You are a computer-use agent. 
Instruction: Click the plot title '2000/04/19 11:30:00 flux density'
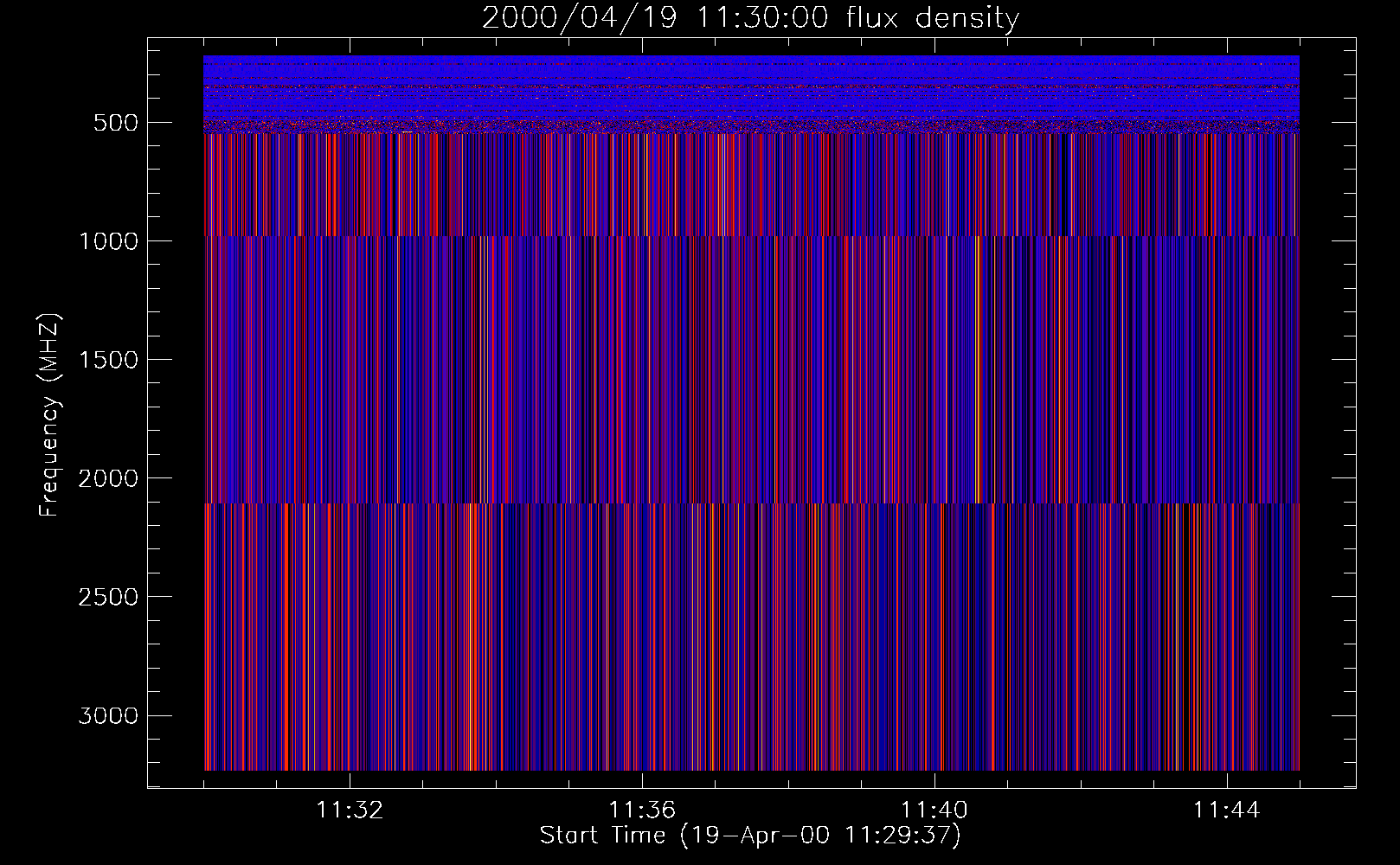750,18
